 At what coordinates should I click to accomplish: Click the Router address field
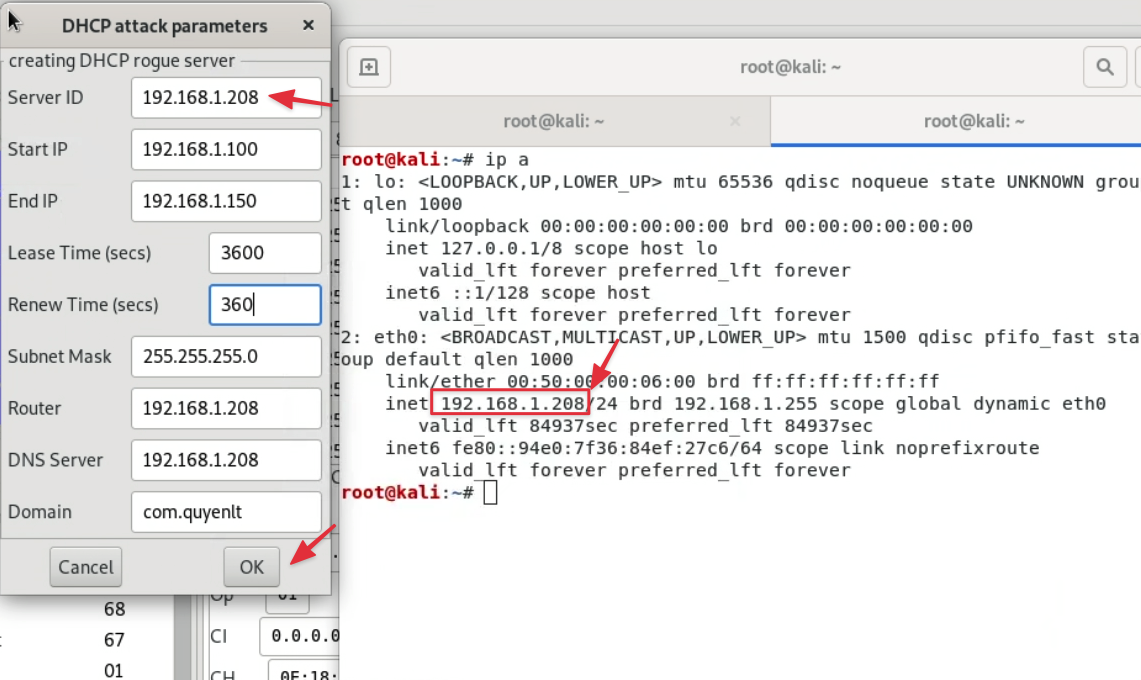coord(226,408)
